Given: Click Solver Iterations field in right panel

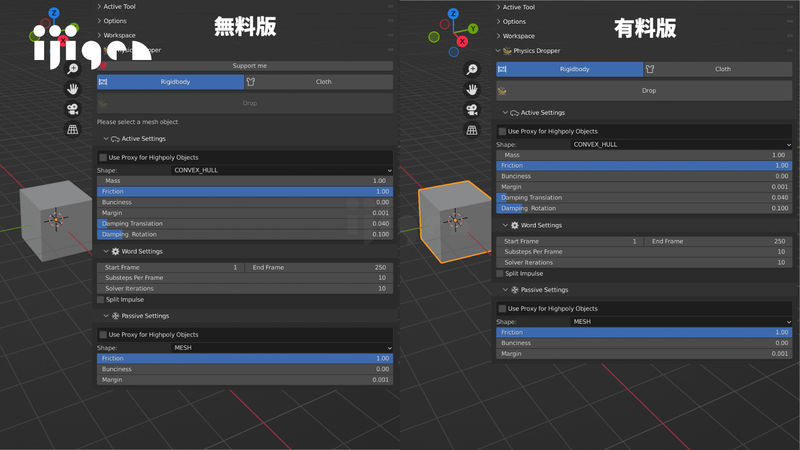Looking at the screenshot, I should click(x=644, y=262).
